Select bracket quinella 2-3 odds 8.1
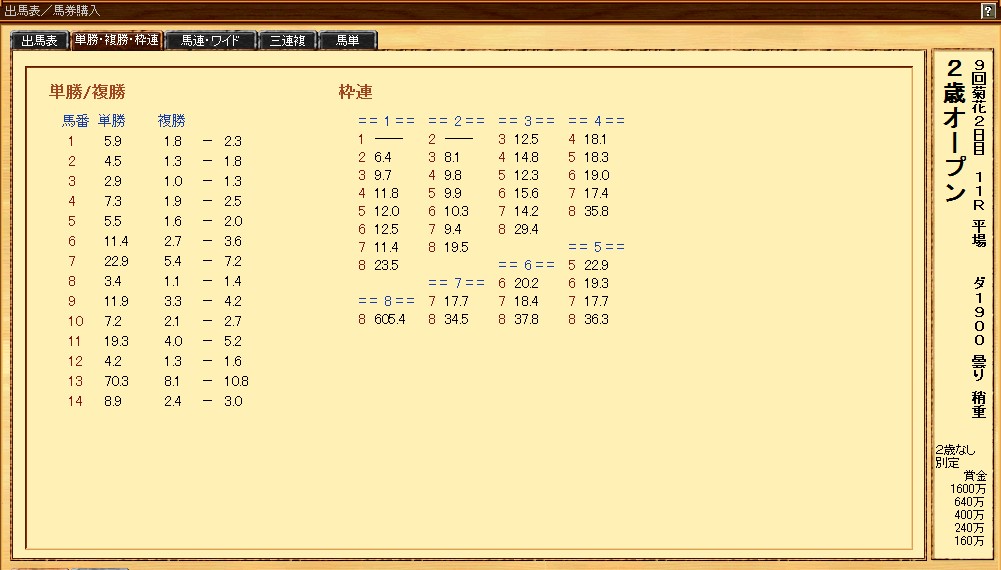This screenshot has height=570, width=1001. [x=452, y=157]
